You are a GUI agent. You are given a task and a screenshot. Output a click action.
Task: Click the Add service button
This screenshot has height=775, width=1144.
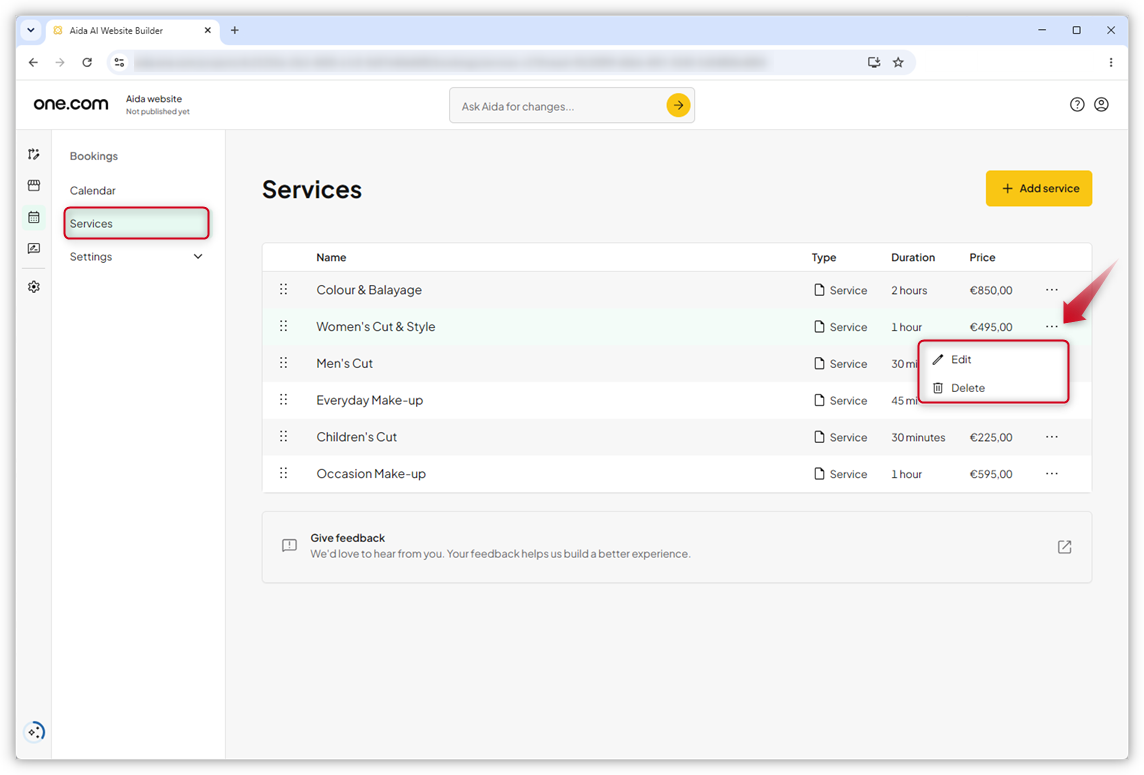1038,188
